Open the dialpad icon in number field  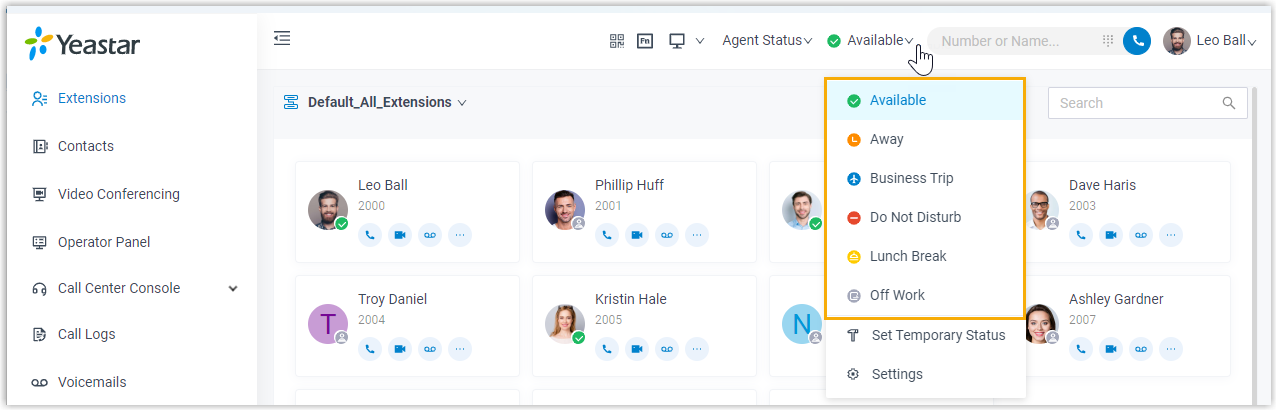(x=1108, y=41)
